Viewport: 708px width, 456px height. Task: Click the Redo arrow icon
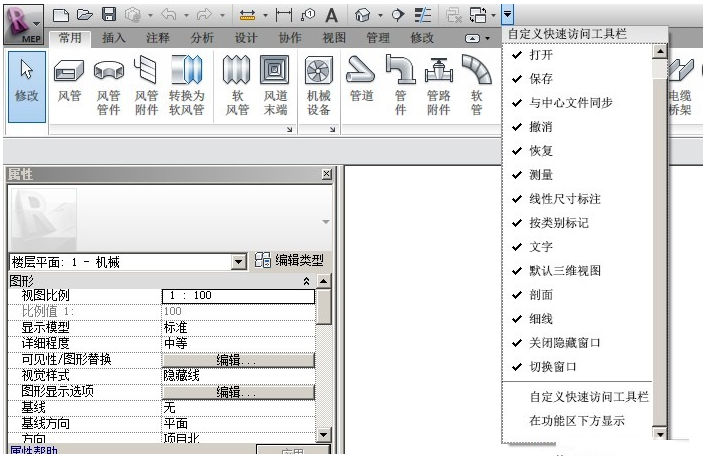tap(204, 15)
